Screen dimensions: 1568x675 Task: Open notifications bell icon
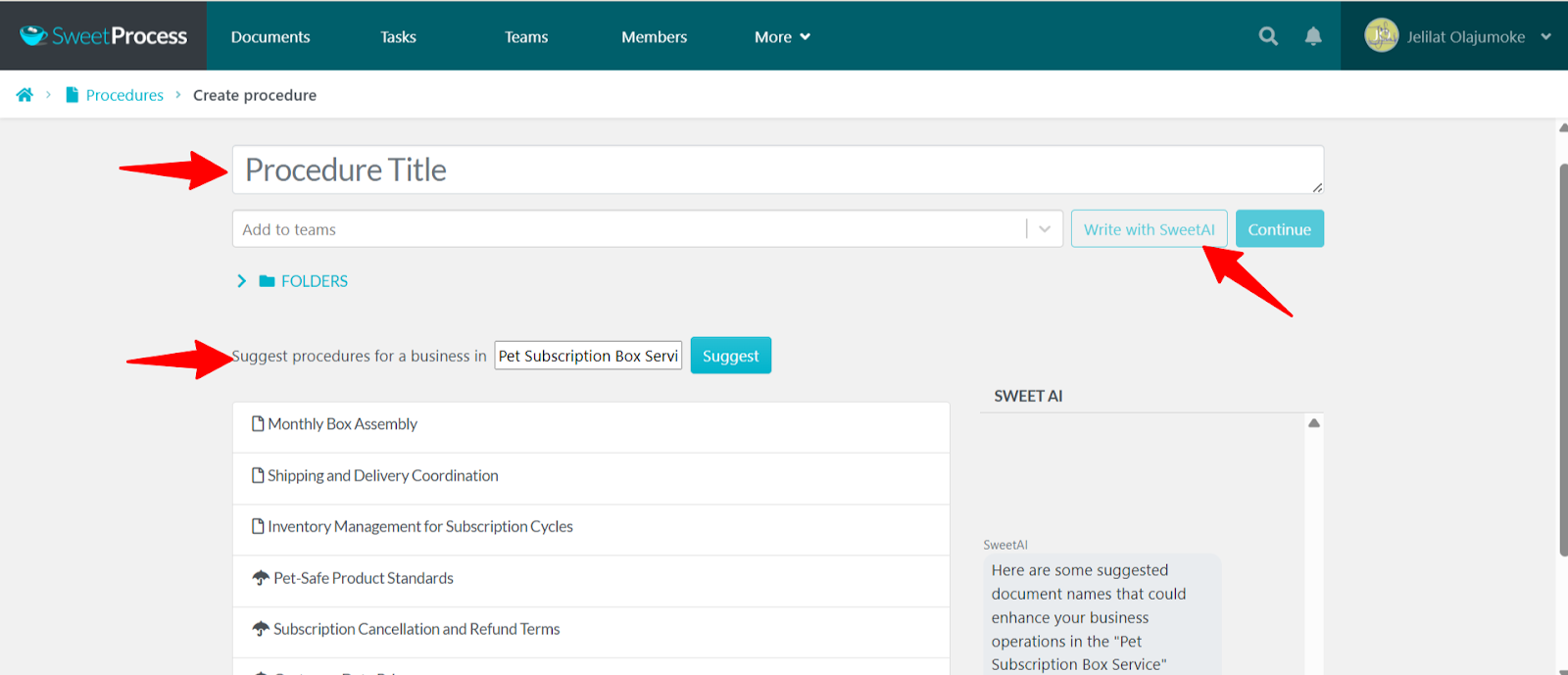click(x=1313, y=36)
